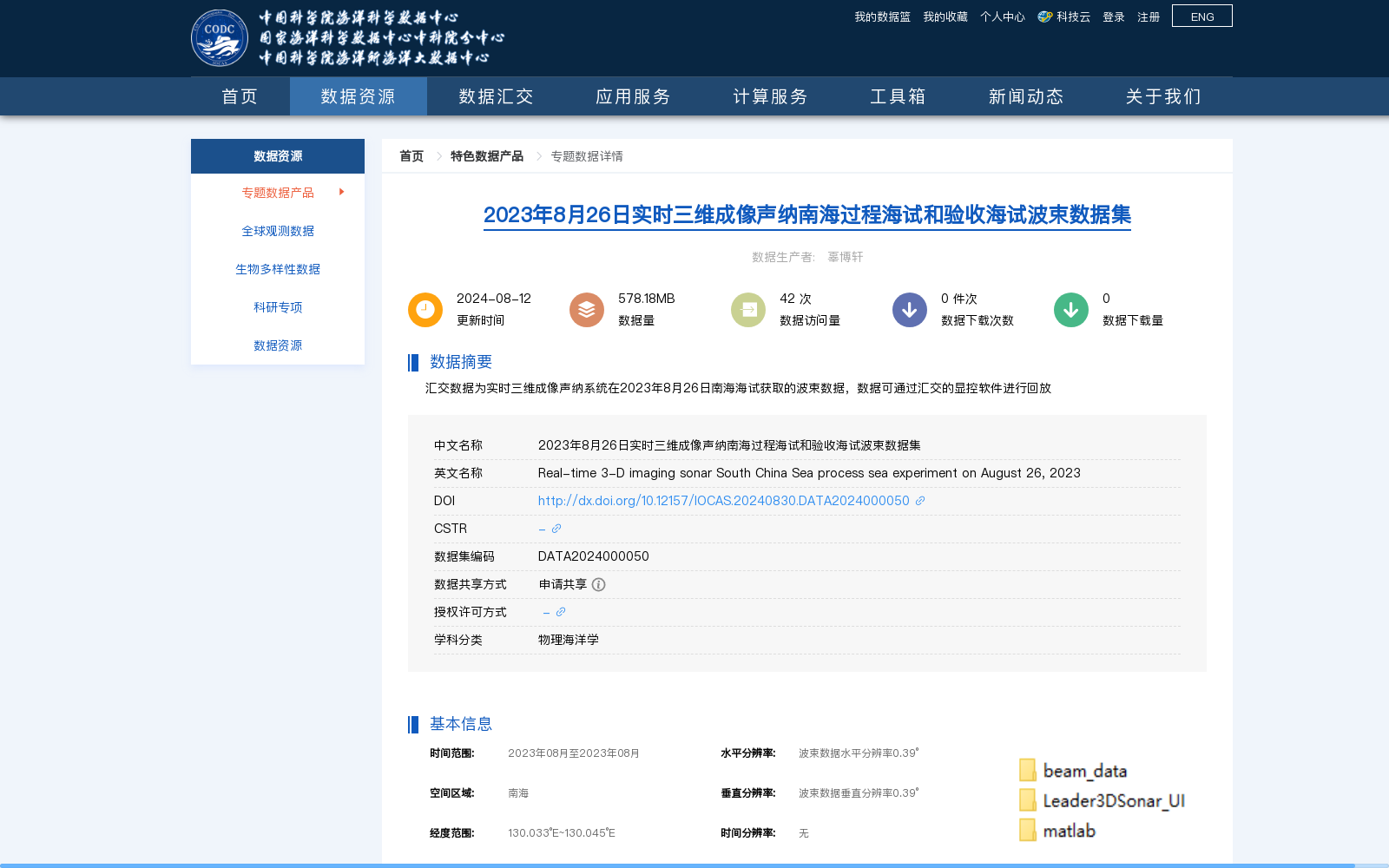Click the 南海 spatial region value
The image size is (1389, 868).
coord(518,793)
